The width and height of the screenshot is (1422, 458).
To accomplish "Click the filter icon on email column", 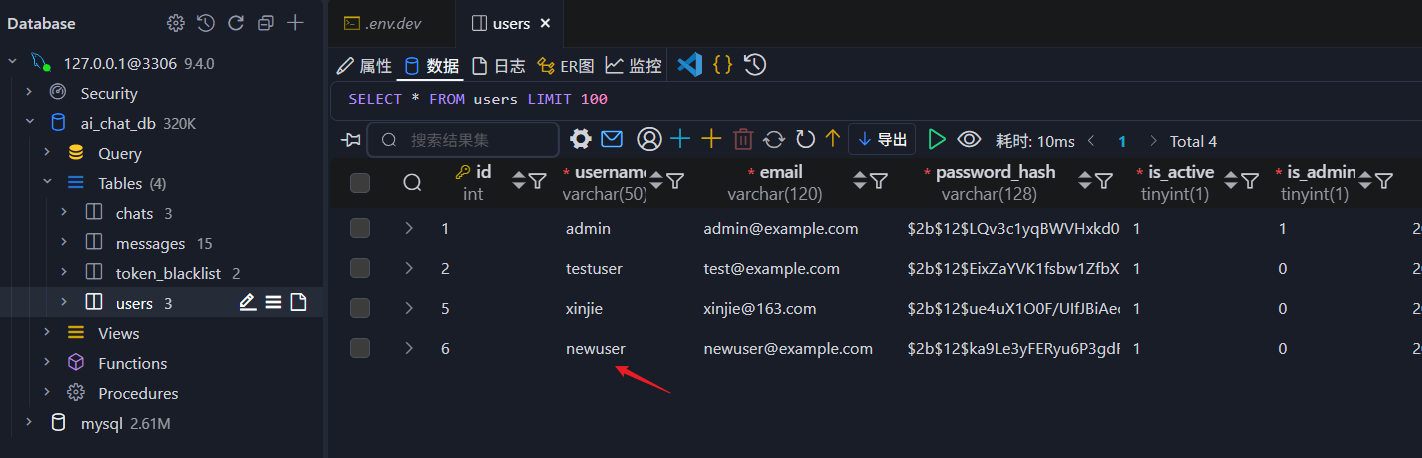I will click(879, 181).
